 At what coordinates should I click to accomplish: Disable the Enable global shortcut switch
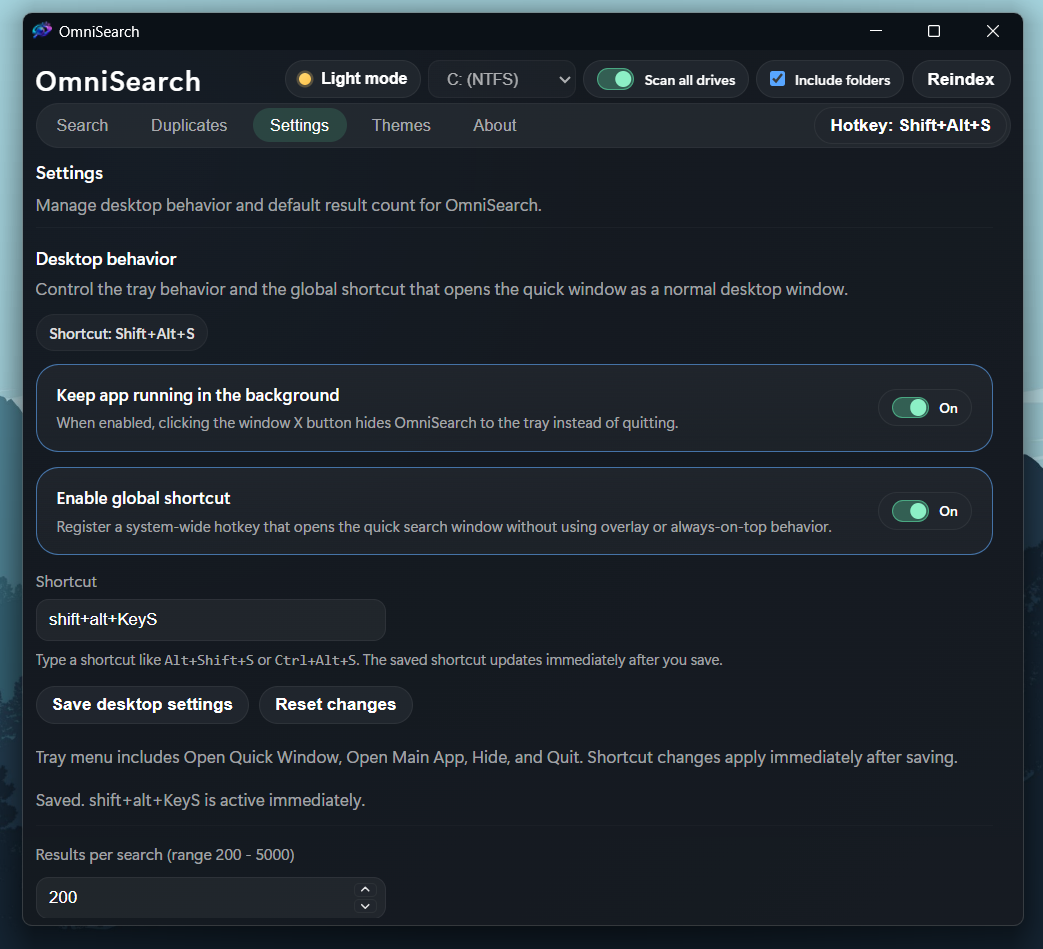pyautogui.click(x=910, y=511)
